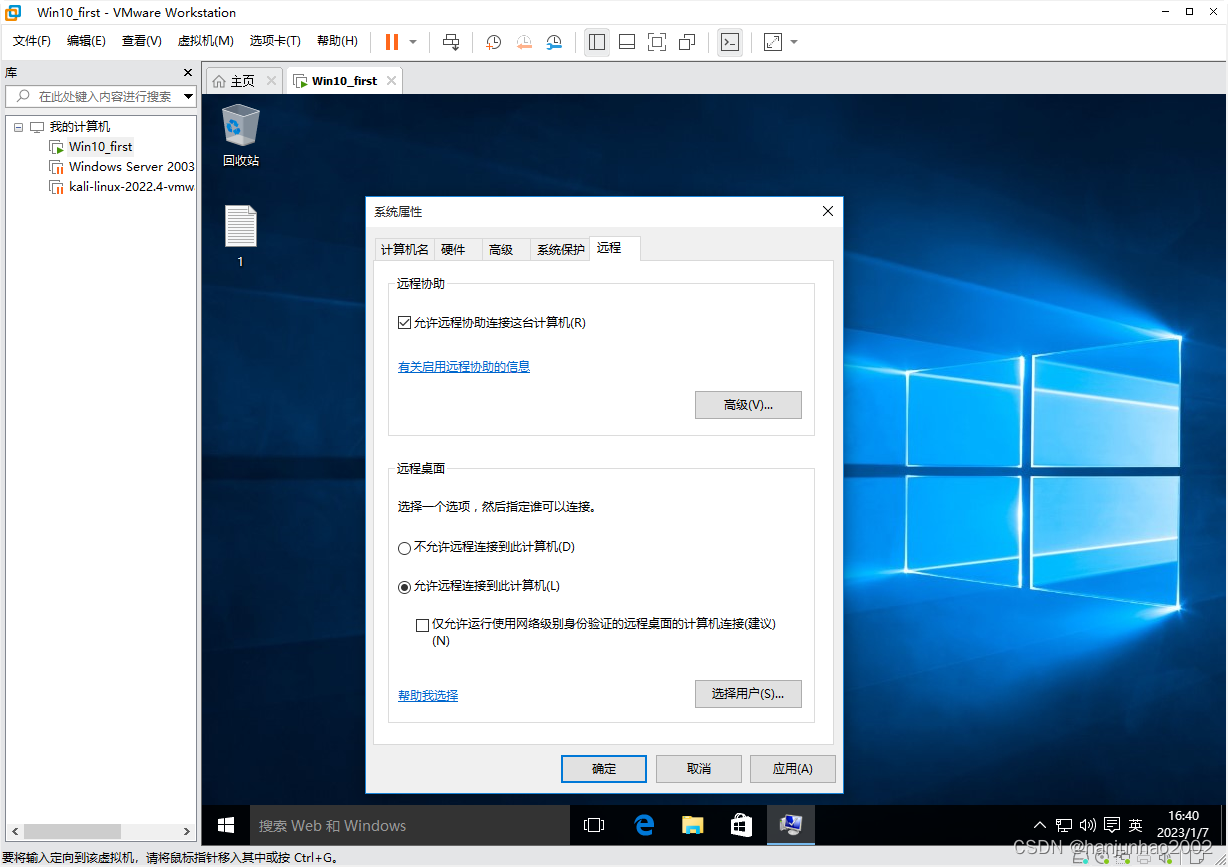The width and height of the screenshot is (1228, 867).
Task: Open the library search dropdown arrow
Action: pyautogui.click(x=188, y=97)
